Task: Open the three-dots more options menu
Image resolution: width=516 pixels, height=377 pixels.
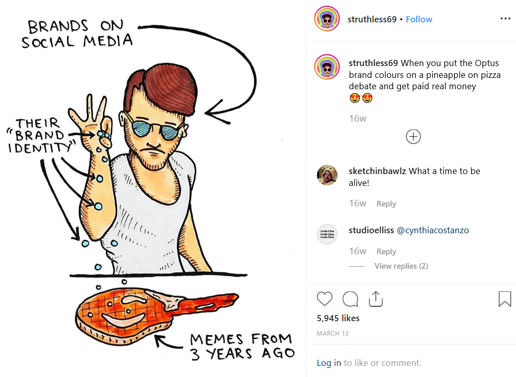Action: [505, 19]
